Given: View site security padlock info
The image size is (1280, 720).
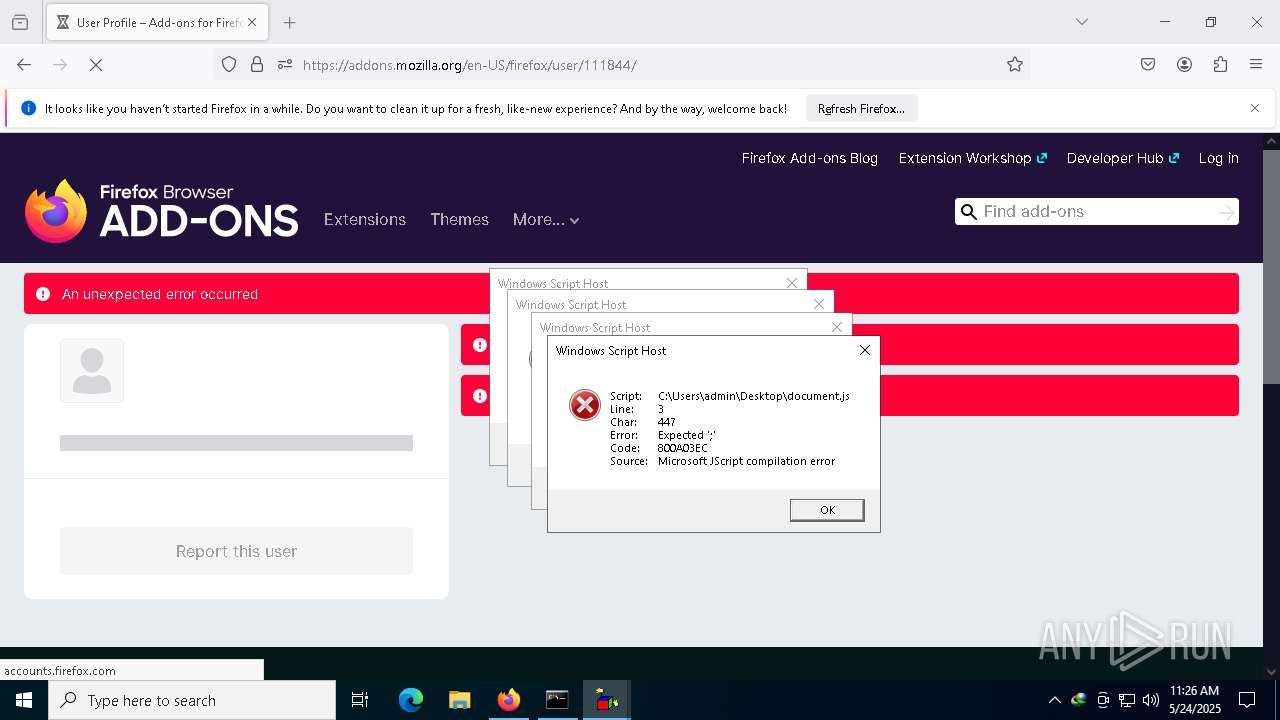Looking at the screenshot, I should (x=257, y=64).
